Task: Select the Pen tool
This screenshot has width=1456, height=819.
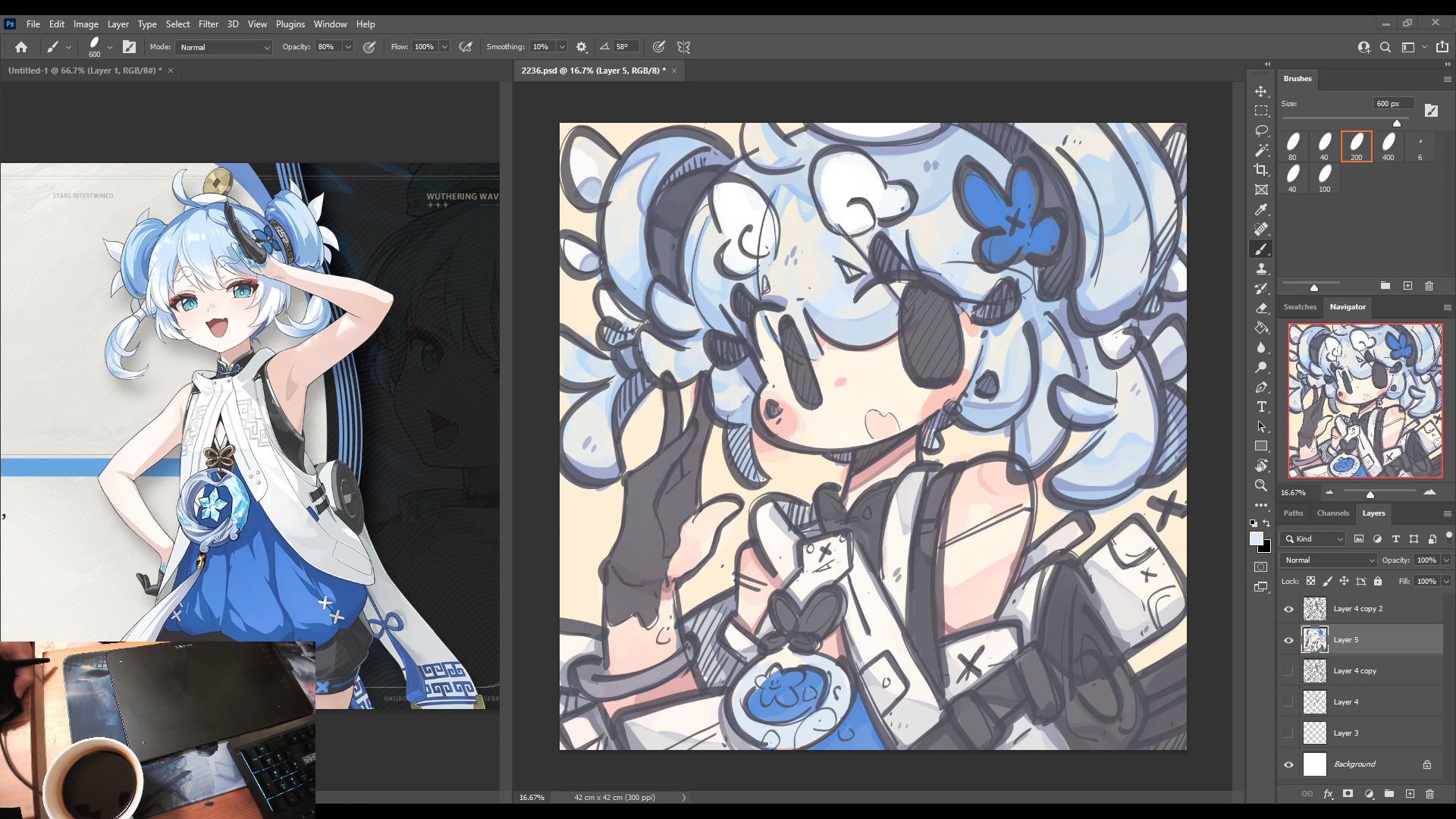Action: (1261, 387)
